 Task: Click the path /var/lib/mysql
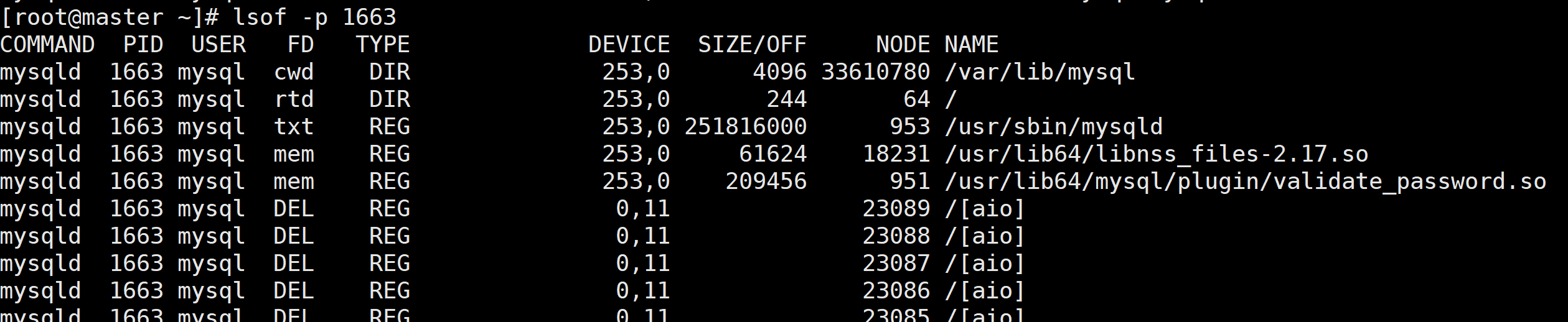[1040, 72]
